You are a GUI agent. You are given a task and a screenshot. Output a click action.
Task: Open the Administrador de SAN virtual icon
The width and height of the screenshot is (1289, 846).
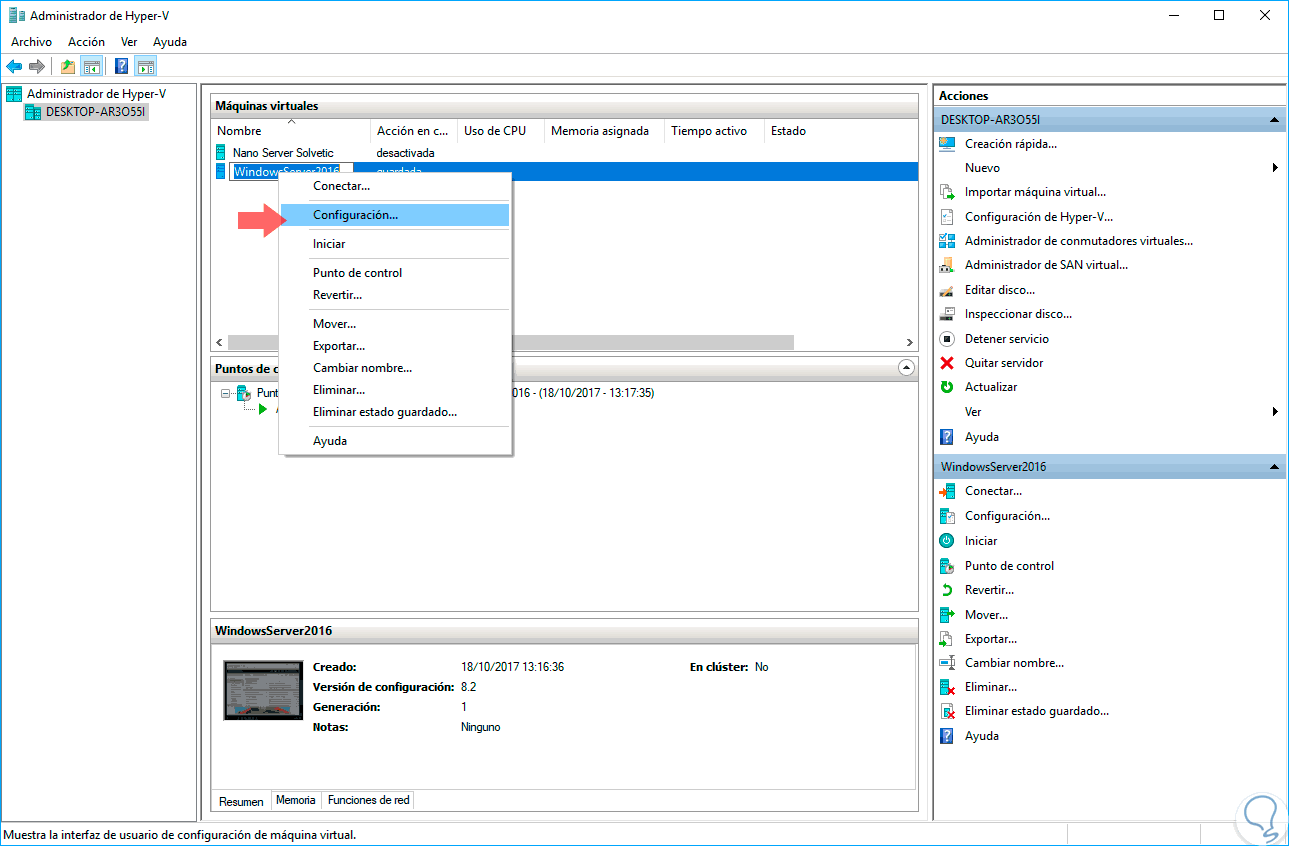[x=947, y=265]
